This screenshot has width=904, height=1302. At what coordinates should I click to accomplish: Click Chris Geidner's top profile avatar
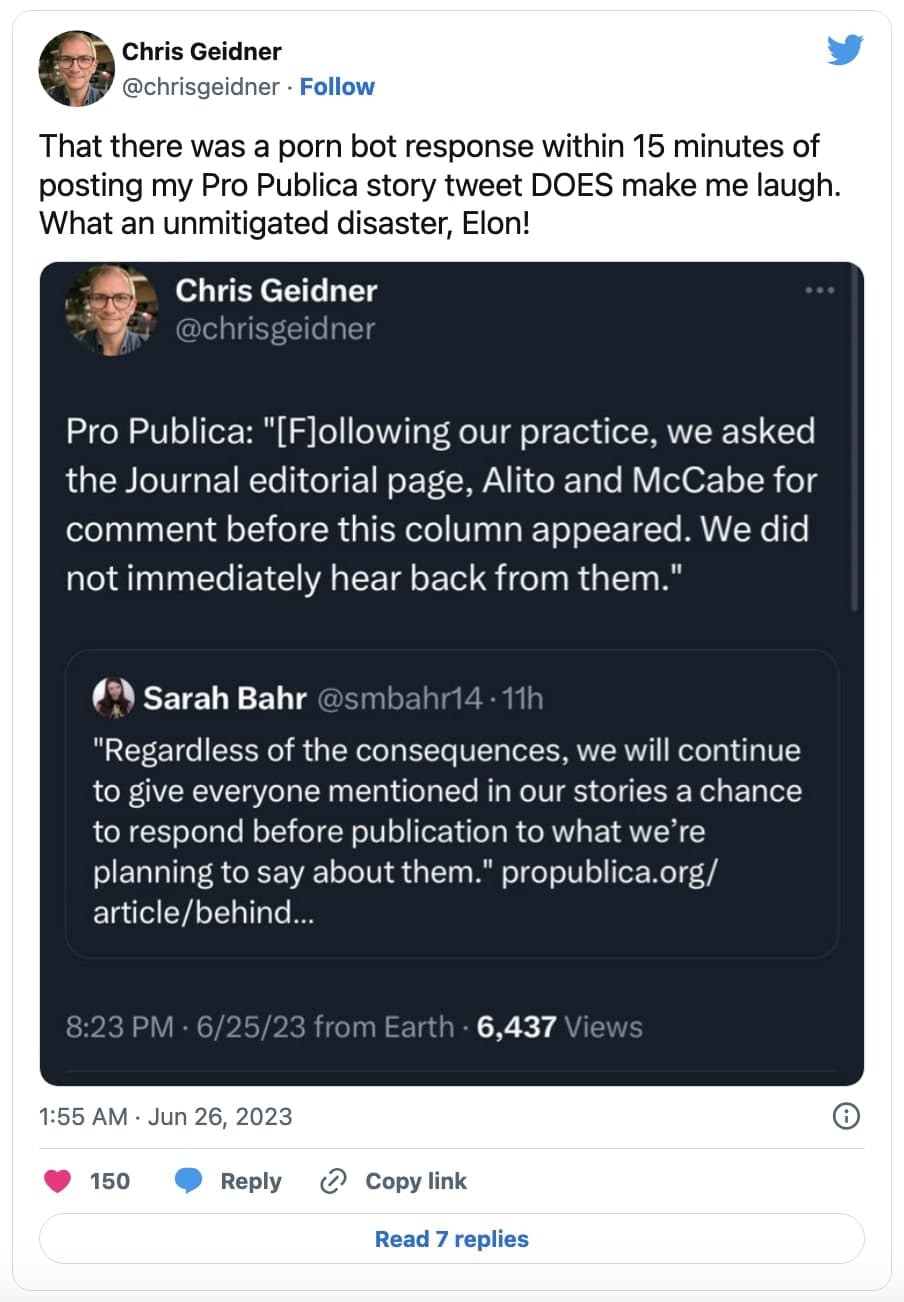point(77,68)
